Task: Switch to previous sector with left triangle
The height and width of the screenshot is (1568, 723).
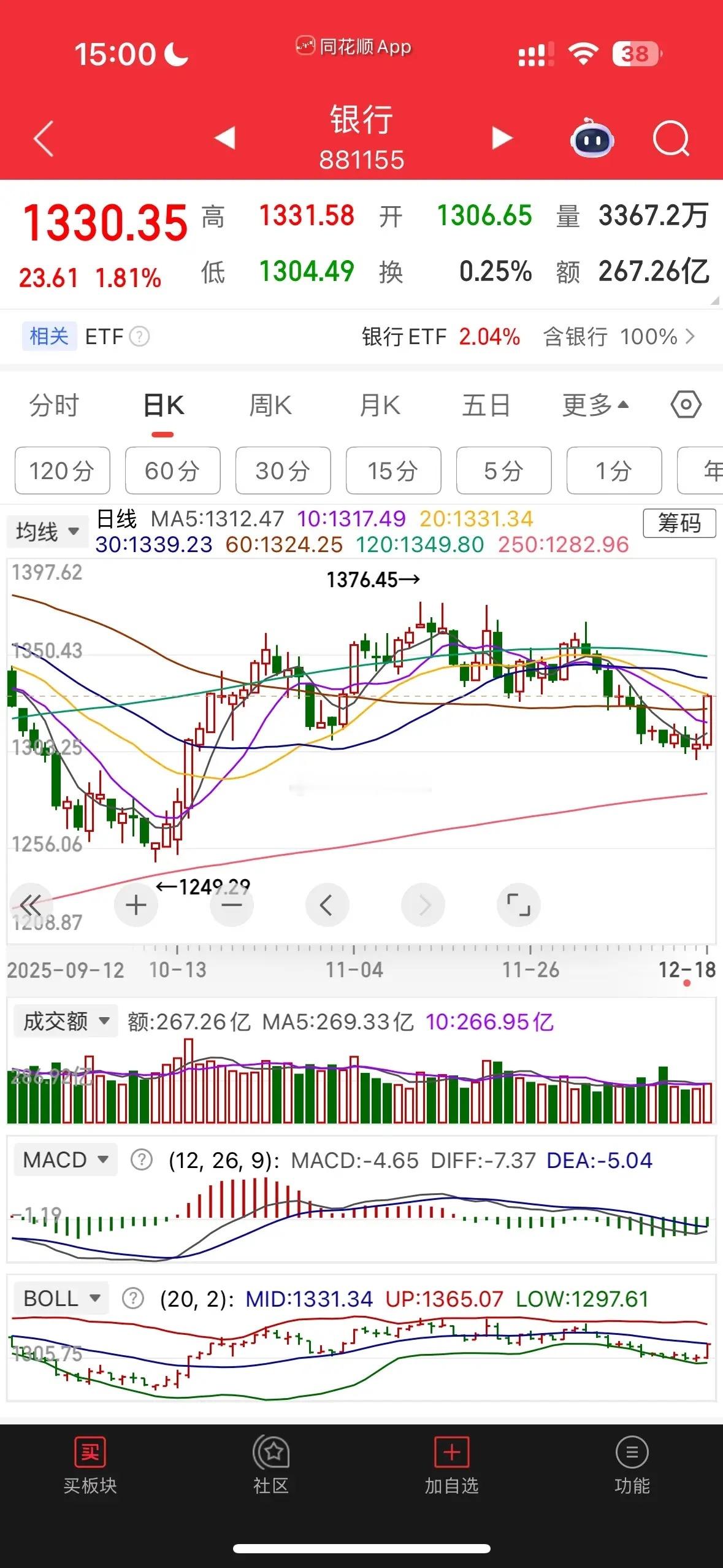Action: [x=225, y=138]
